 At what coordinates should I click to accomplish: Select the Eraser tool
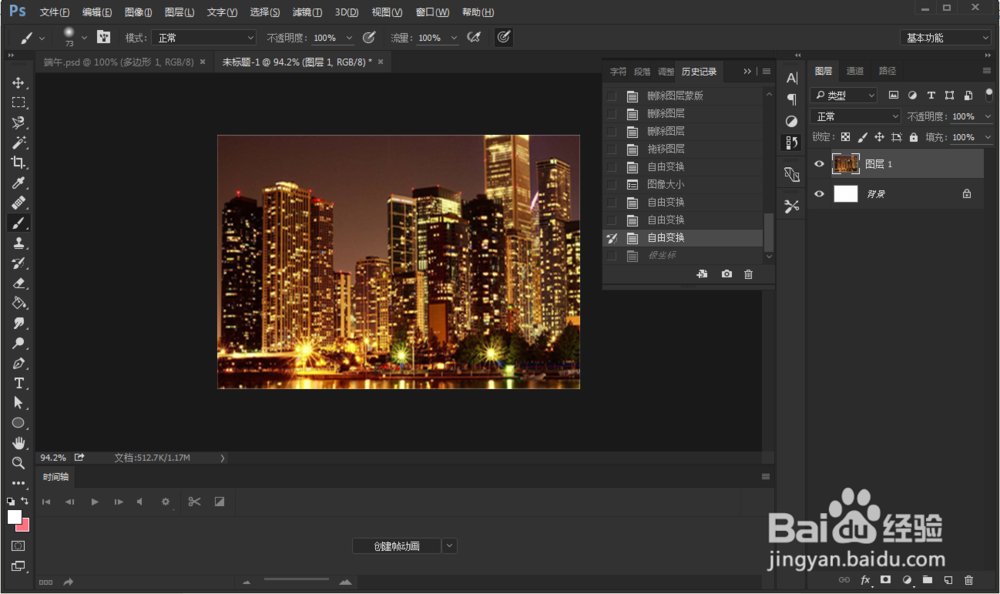click(x=18, y=283)
